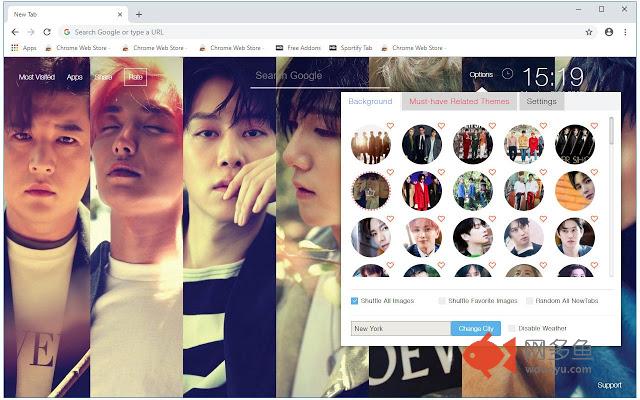Enable Shuffle Favorite Images checkbox

[442, 301]
